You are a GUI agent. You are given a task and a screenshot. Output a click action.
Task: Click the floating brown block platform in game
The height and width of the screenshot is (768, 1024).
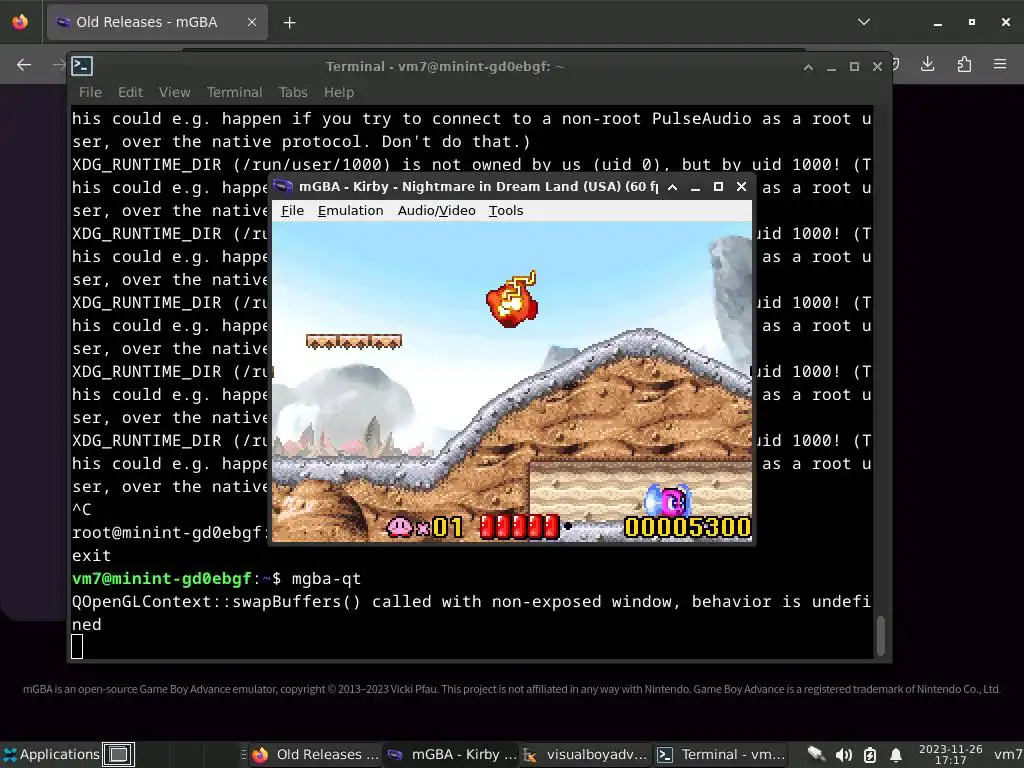(x=353, y=341)
